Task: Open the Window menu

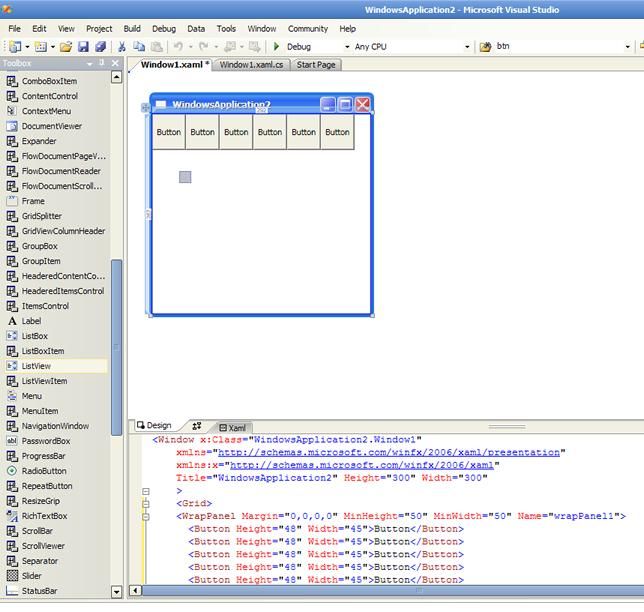Action: [x=262, y=29]
